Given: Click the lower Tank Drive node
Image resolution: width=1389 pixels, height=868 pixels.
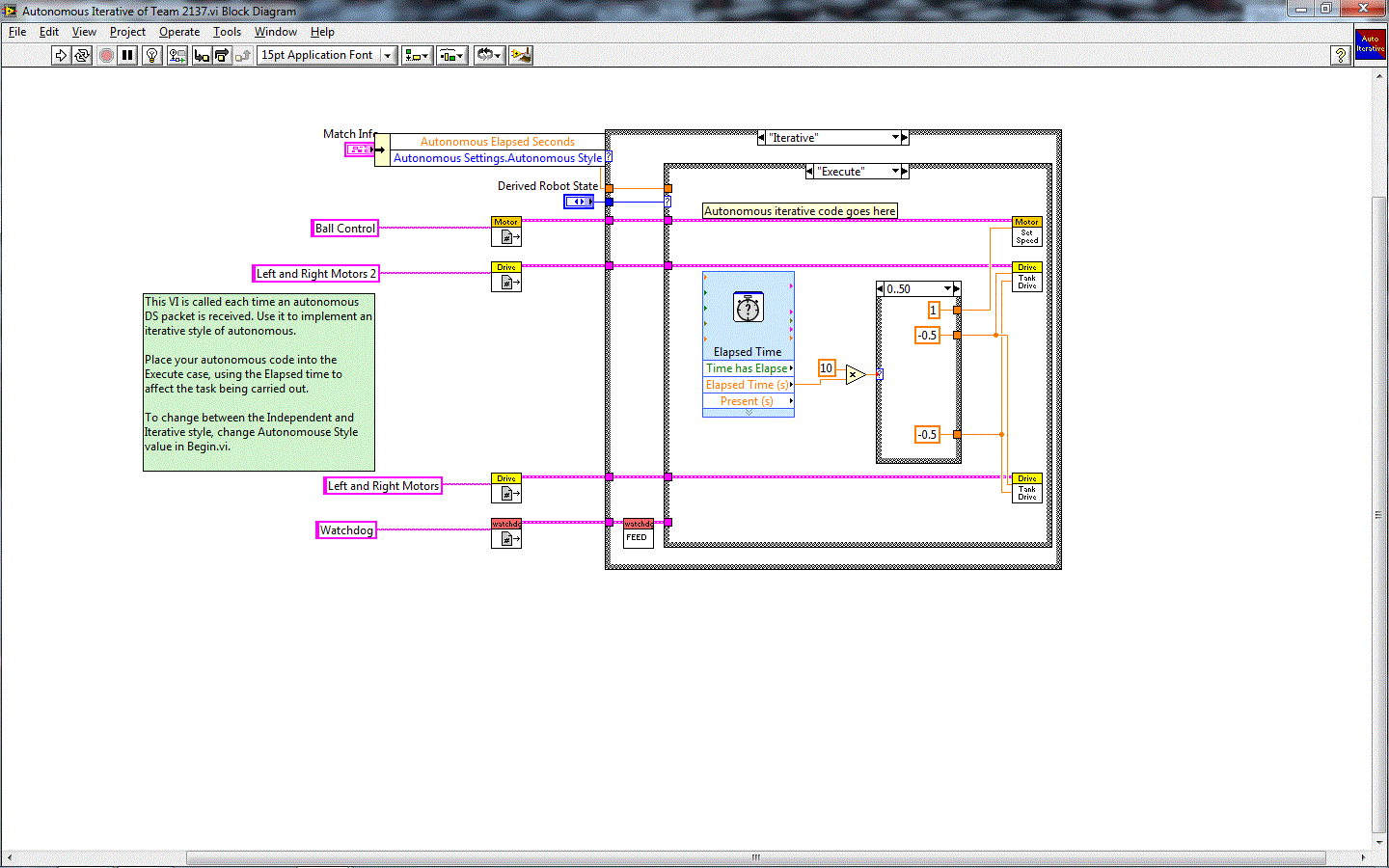Looking at the screenshot, I should [x=1027, y=488].
